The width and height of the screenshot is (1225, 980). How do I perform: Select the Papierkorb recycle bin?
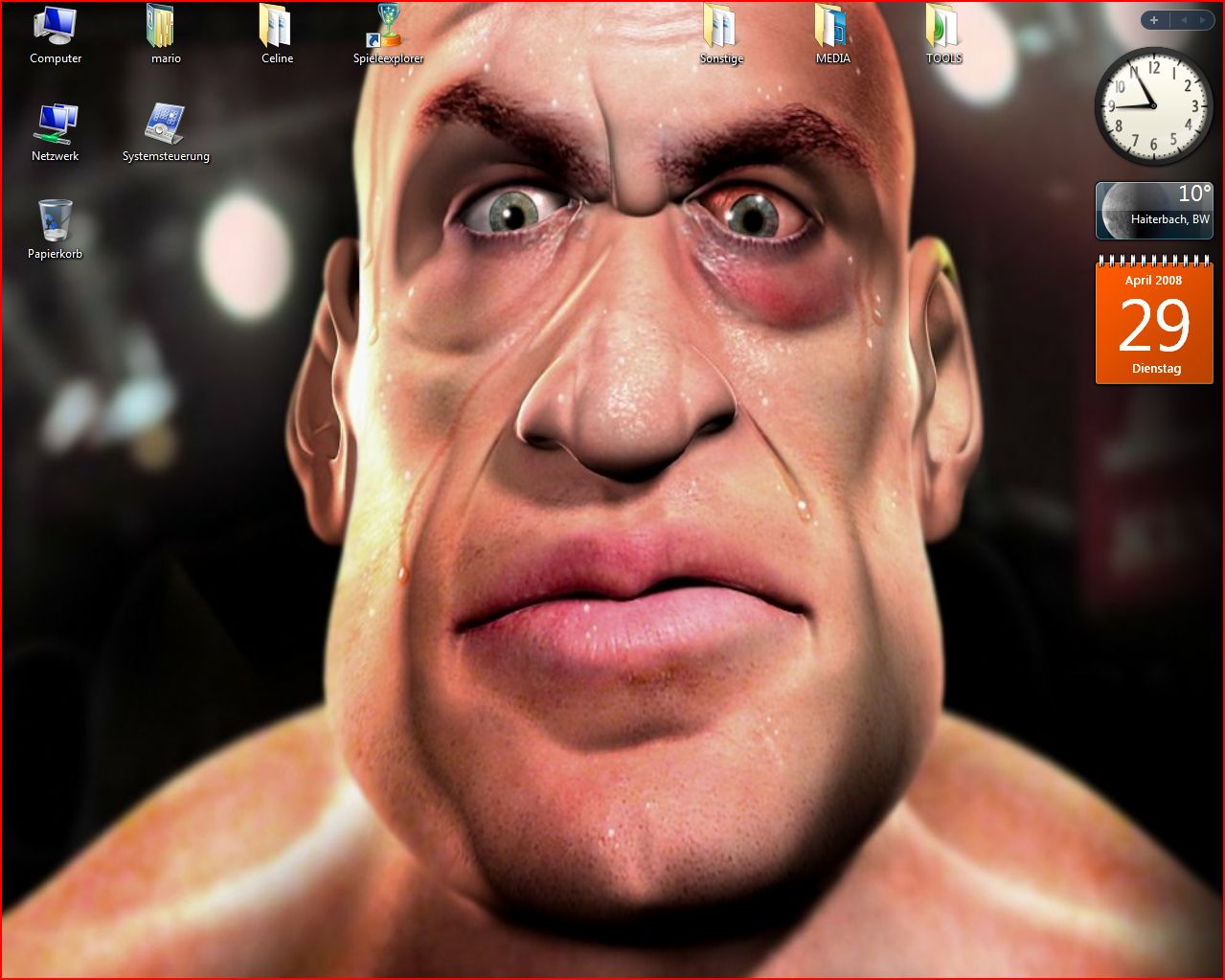(55, 222)
